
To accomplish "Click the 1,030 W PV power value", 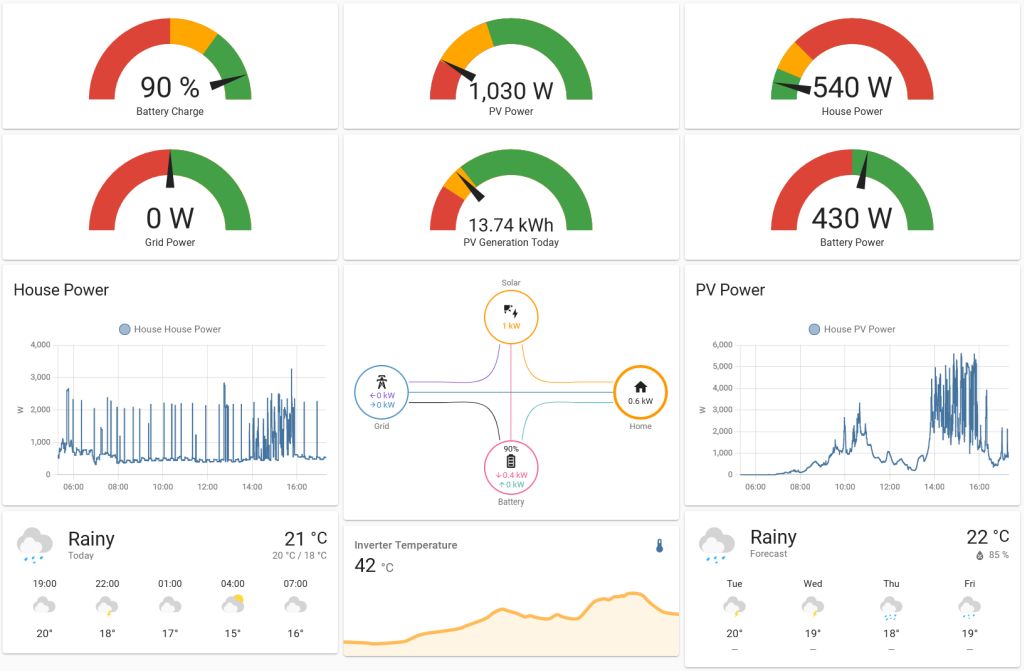I will (x=511, y=91).
